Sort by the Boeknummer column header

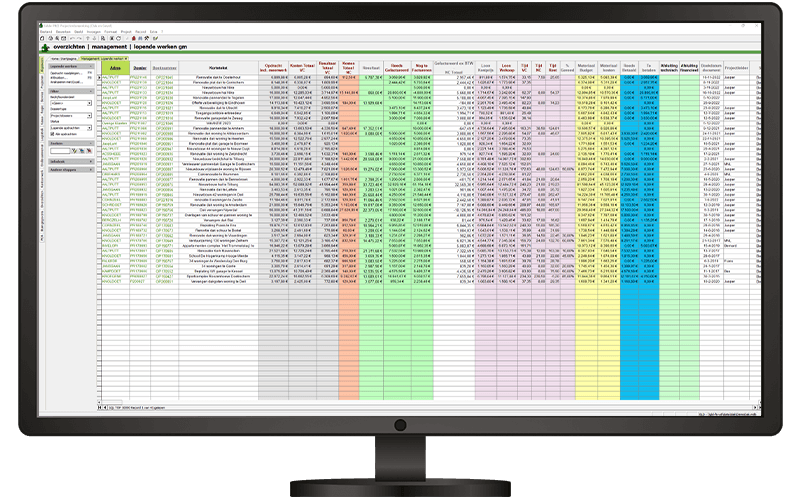coord(164,68)
